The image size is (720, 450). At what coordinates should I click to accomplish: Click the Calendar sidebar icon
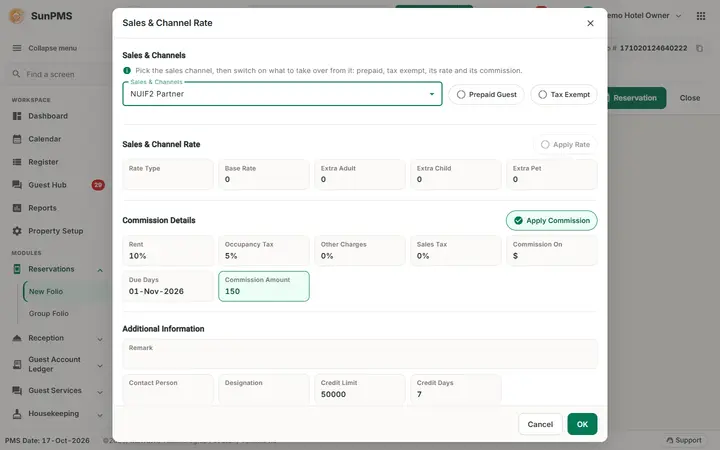pos(17,139)
